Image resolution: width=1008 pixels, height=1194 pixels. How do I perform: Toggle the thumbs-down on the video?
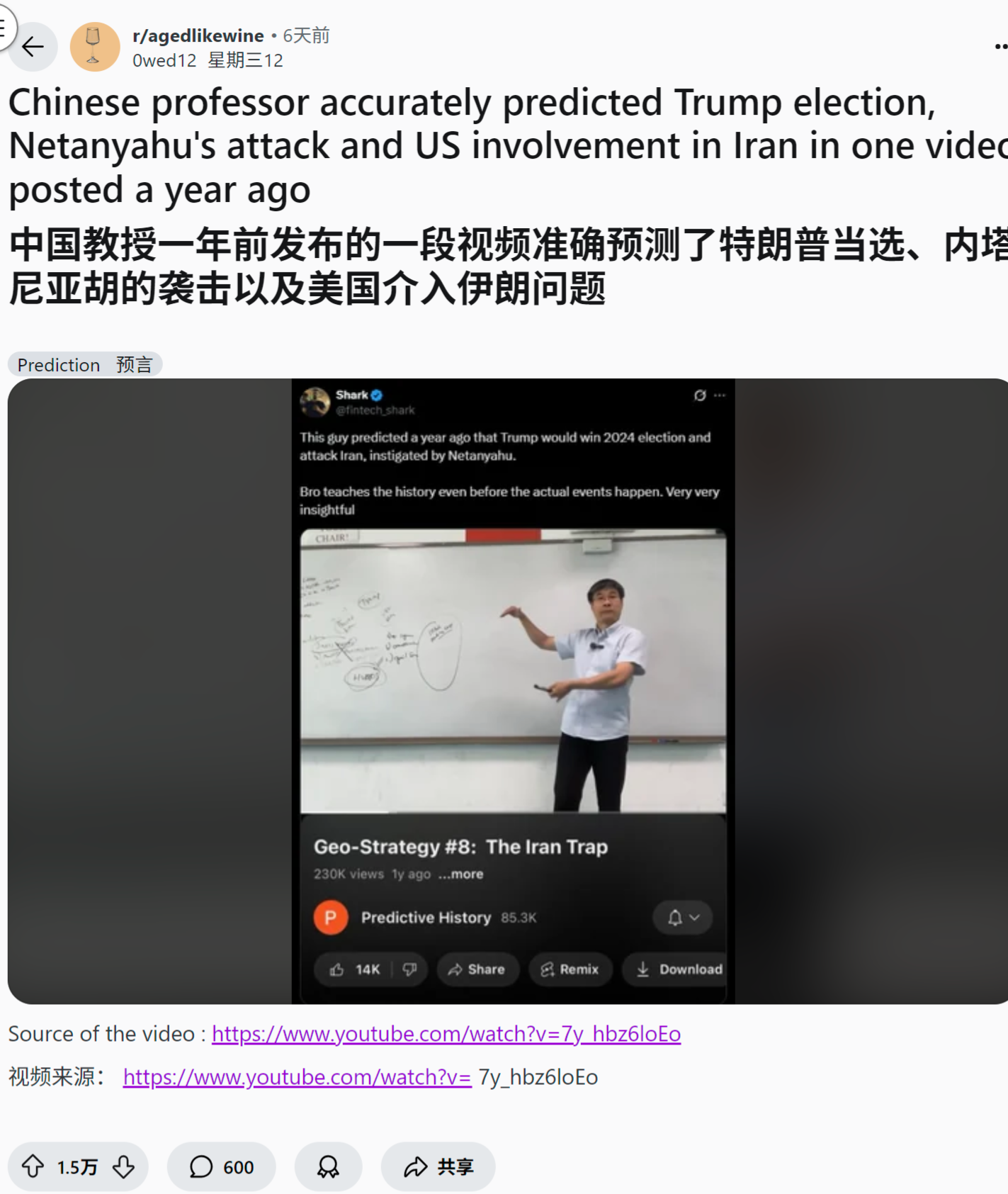[x=409, y=969]
